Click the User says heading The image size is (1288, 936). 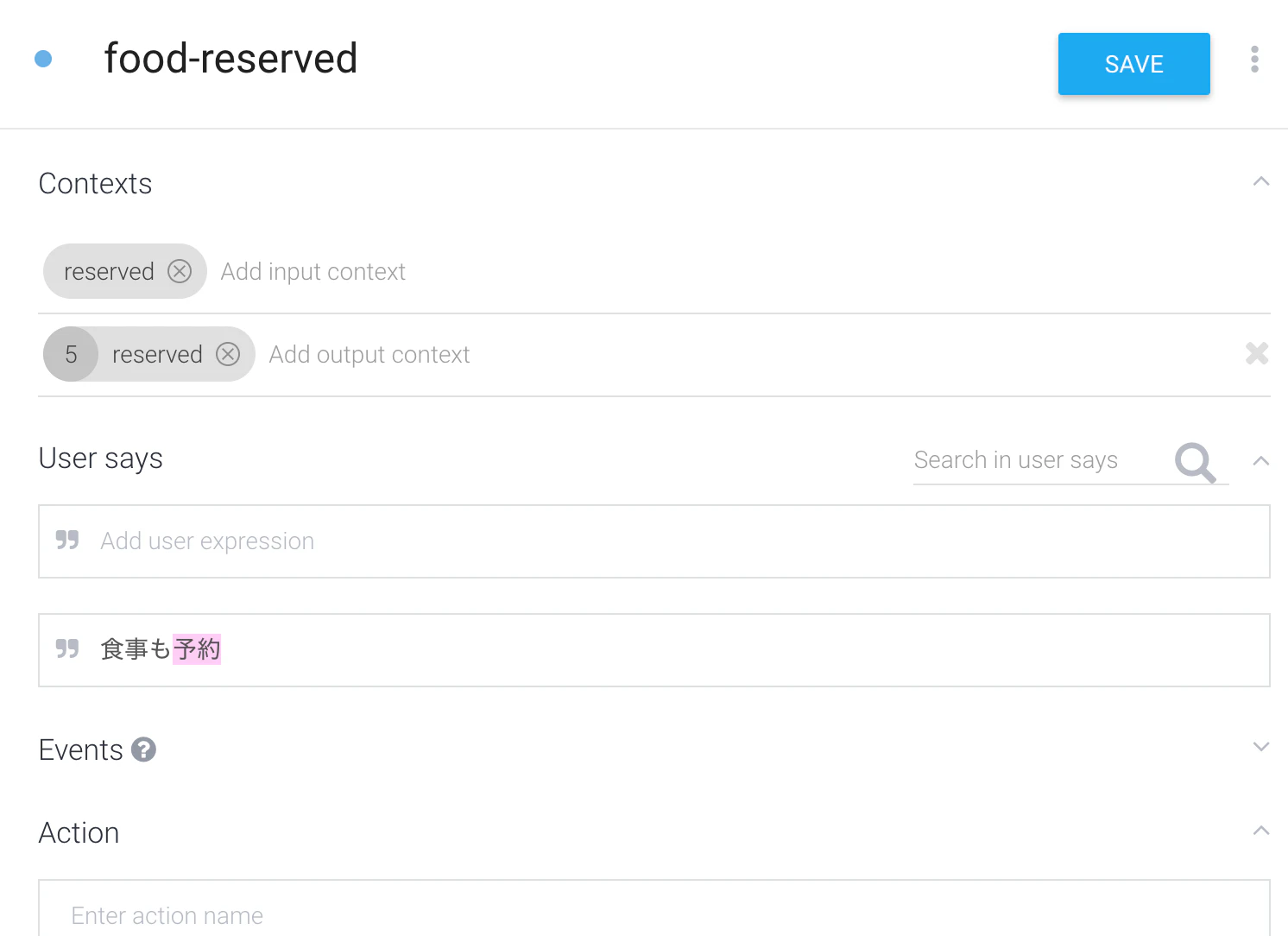tap(101, 459)
